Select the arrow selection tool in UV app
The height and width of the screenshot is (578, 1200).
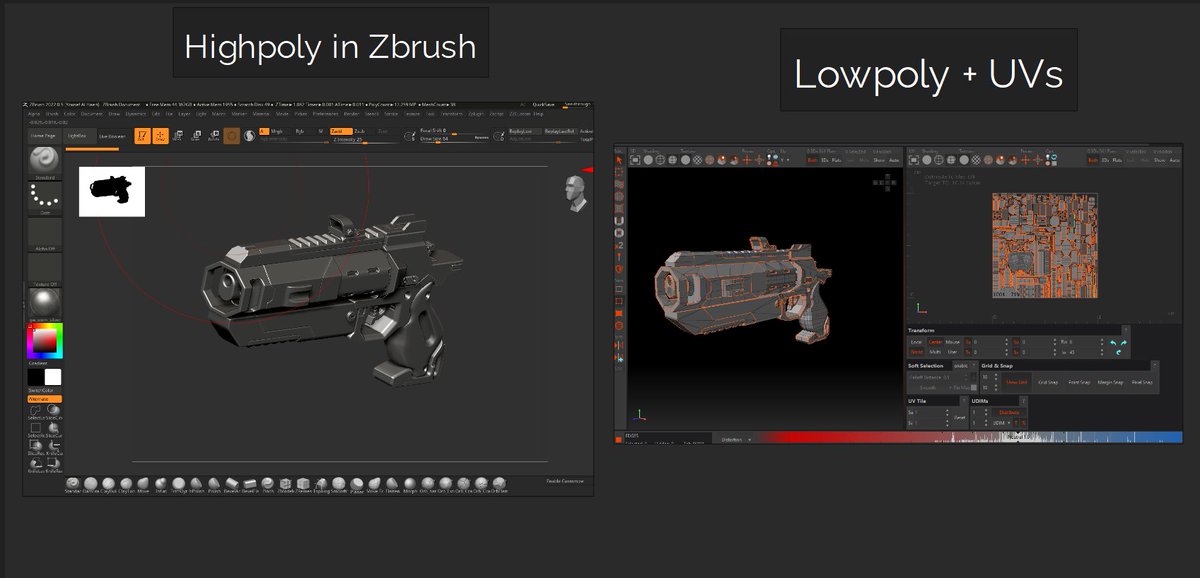click(619, 160)
